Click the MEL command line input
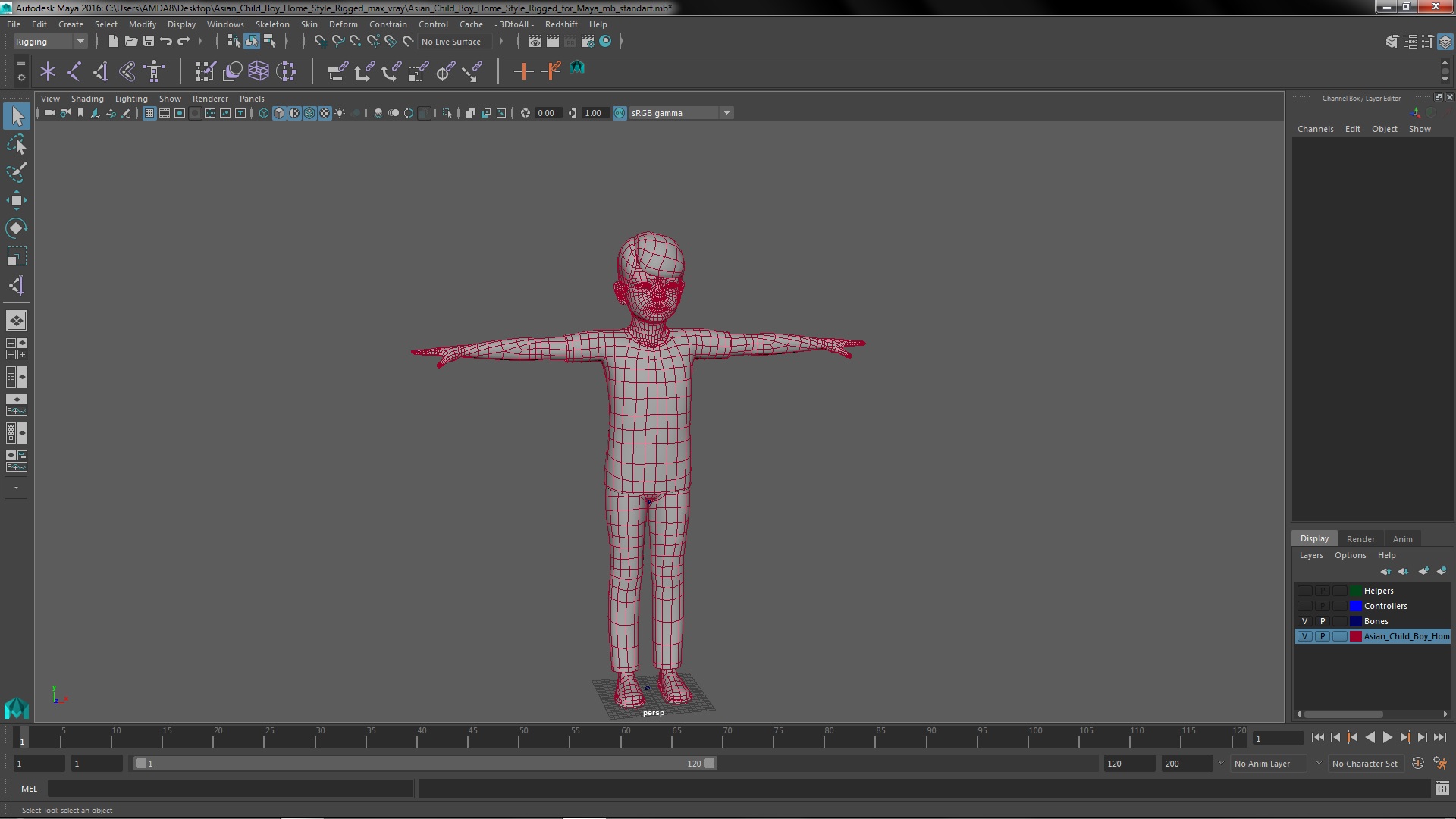The height and width of the screenshot is (819, 1456). point(231,789)
